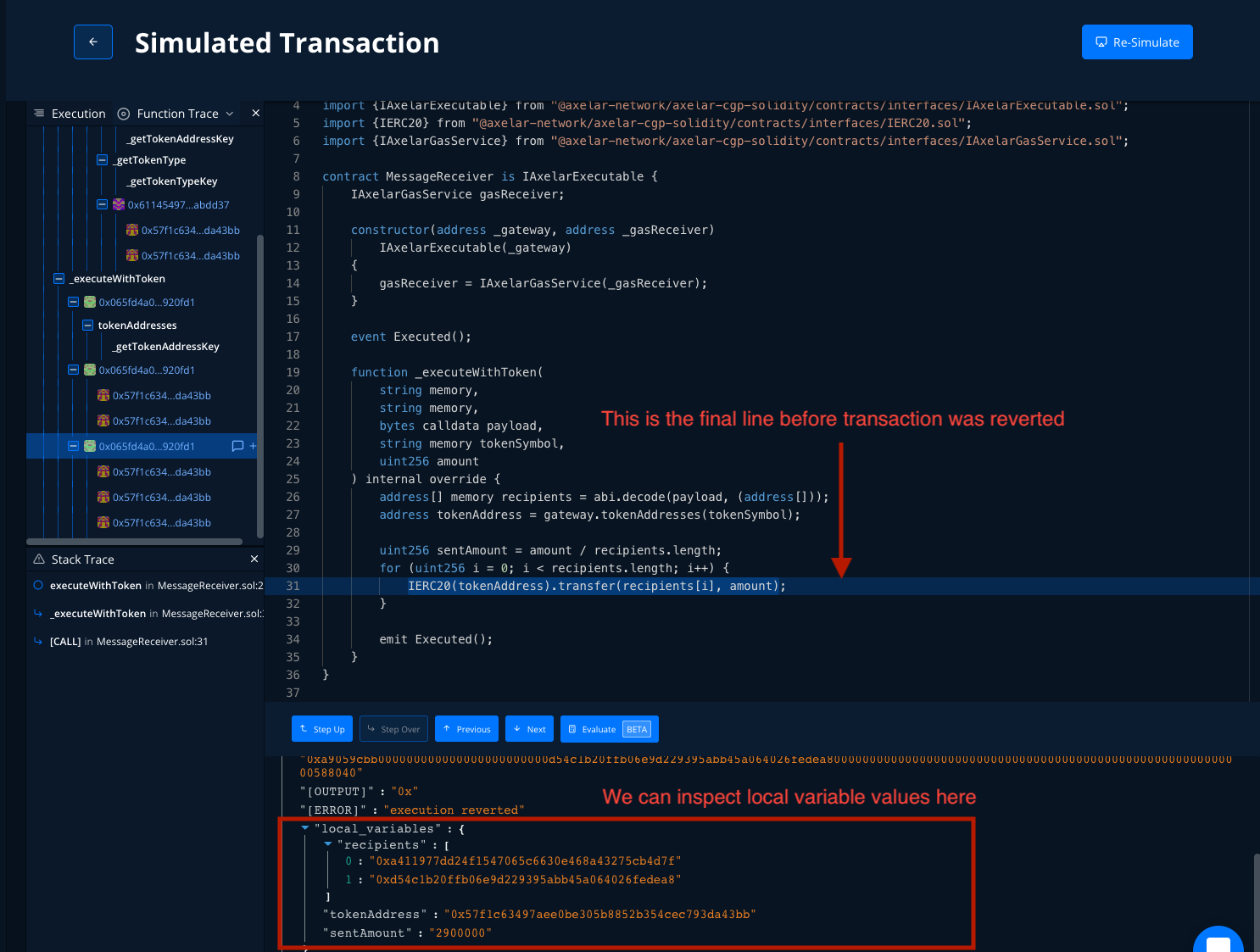Close the Stack Trace panel
The width and height of the screenshot is (1260, 952).
254,560
